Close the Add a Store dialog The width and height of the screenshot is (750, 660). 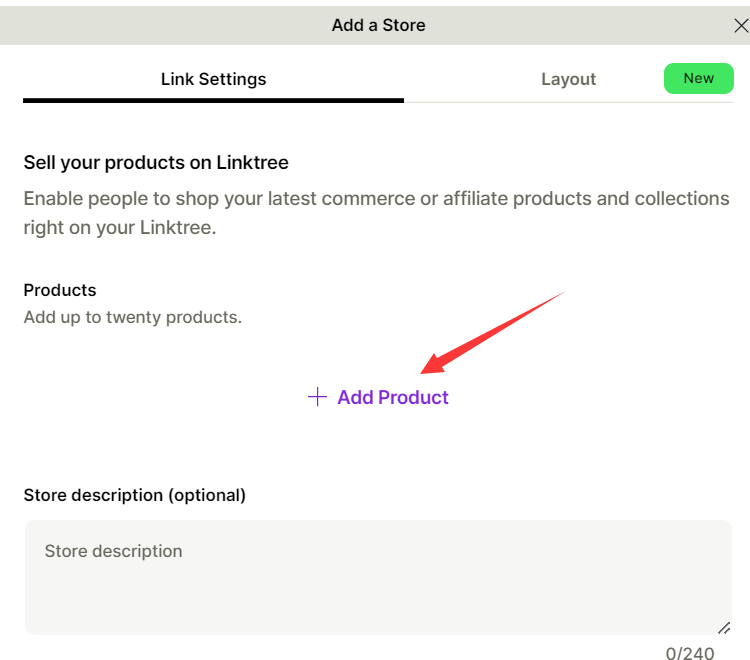(741, 26)
